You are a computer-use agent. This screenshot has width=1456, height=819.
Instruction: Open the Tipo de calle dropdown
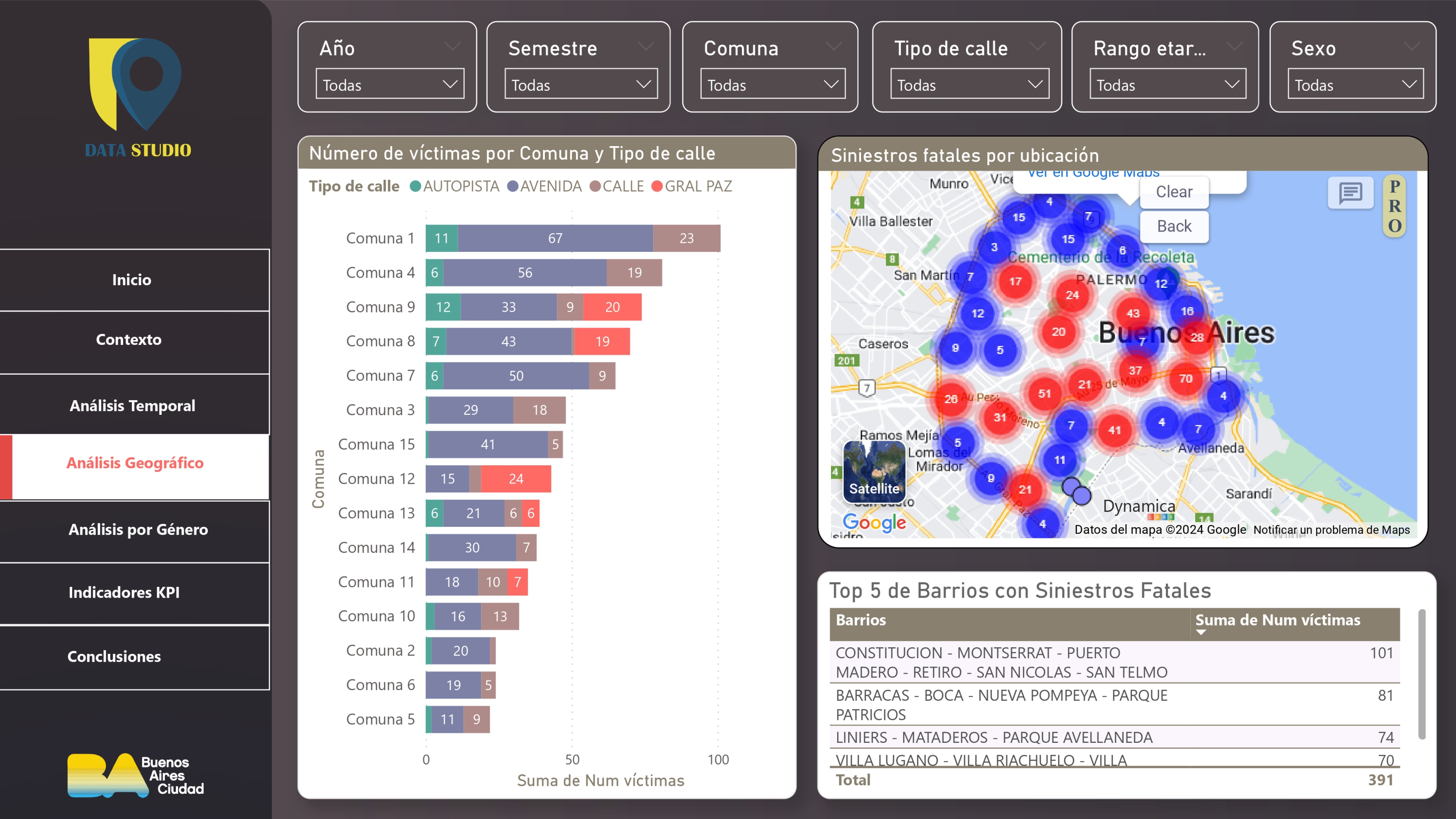[x=970, y=84]
